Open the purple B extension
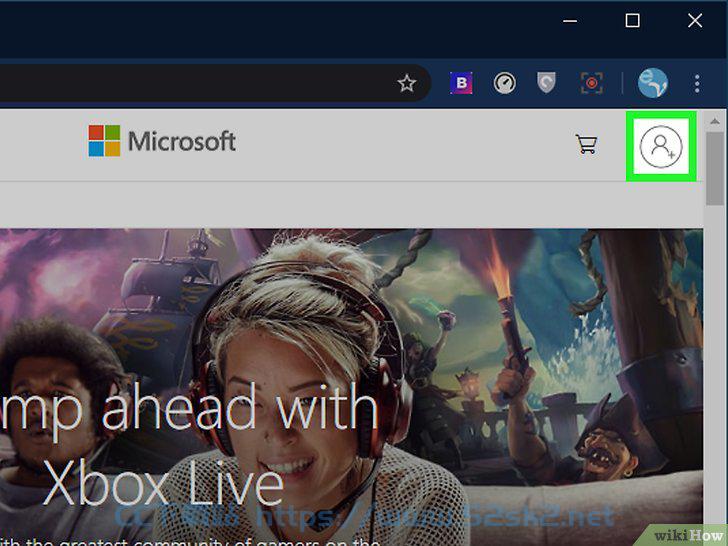This screenshot has height=546, width=728. [461, 83]
